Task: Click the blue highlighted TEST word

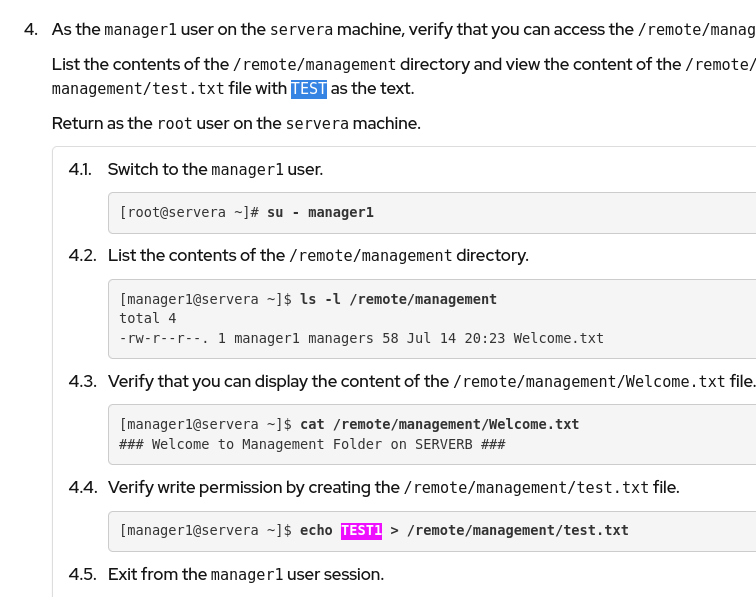Action: 309,89
